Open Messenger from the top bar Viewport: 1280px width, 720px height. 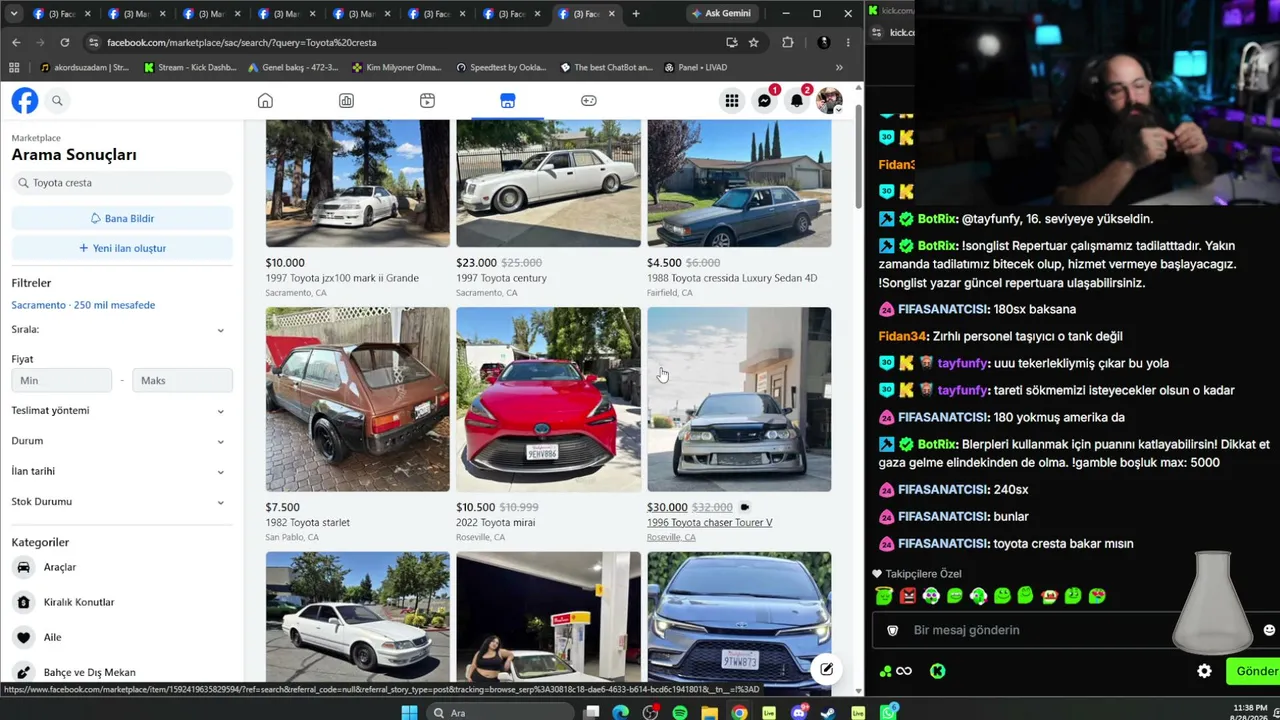[764, 100]
